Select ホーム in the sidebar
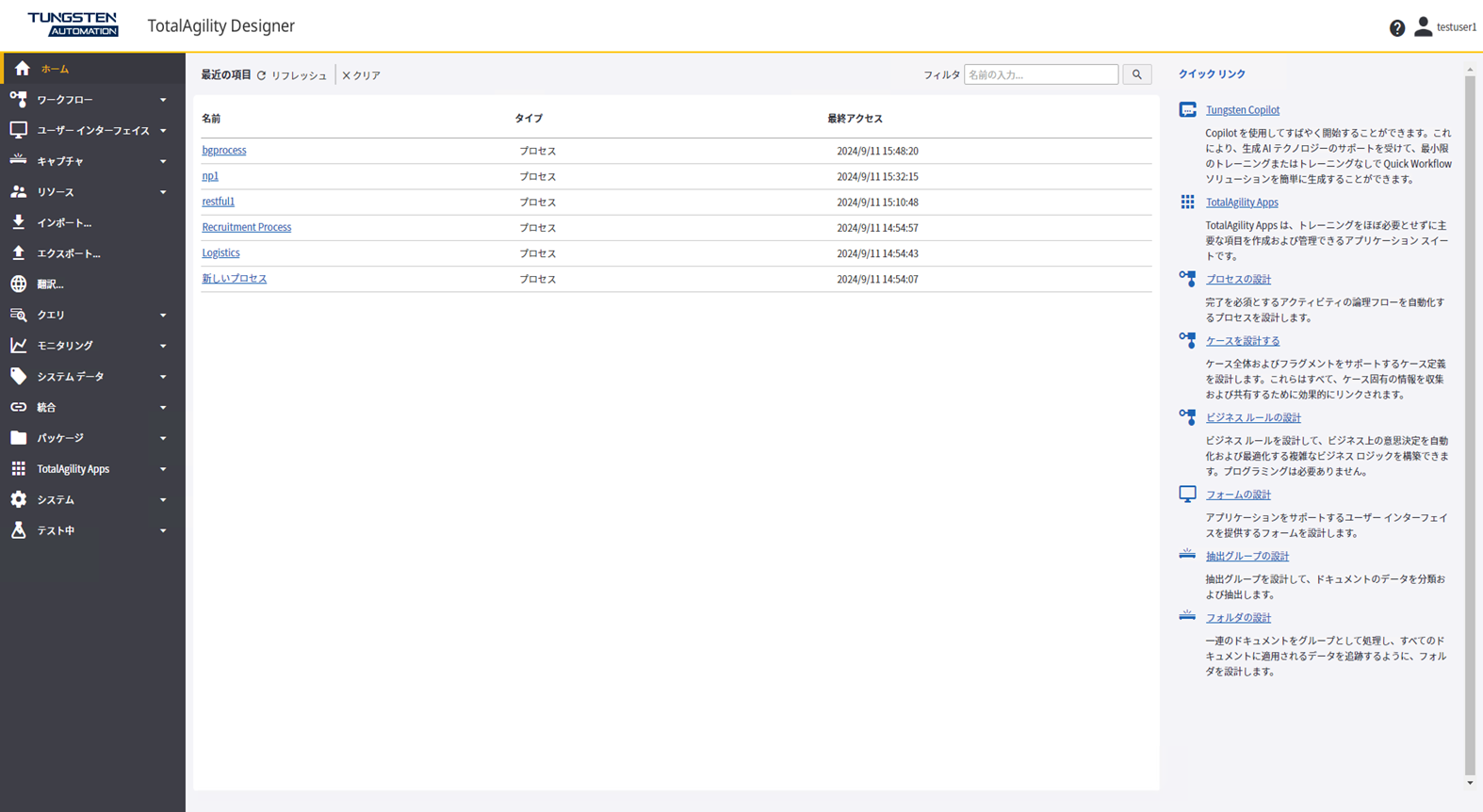The width and height of the screenshot is (1483, 812). [55, 69]
